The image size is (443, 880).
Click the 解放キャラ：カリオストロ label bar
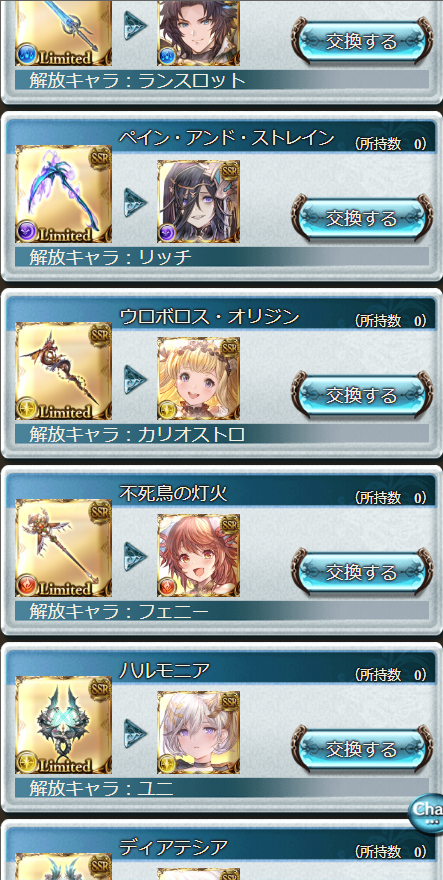[x=222, y=434]
